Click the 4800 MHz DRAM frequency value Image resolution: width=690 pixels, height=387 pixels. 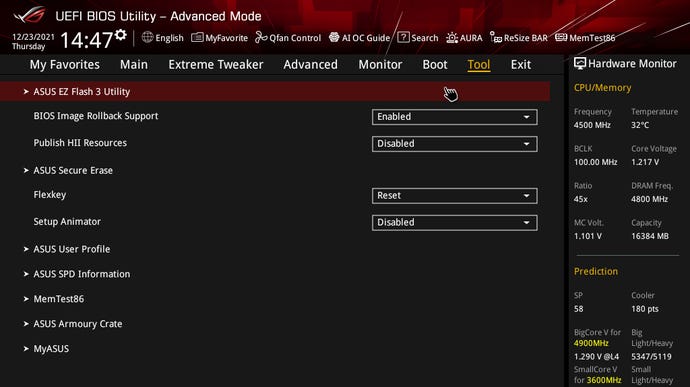650,199
